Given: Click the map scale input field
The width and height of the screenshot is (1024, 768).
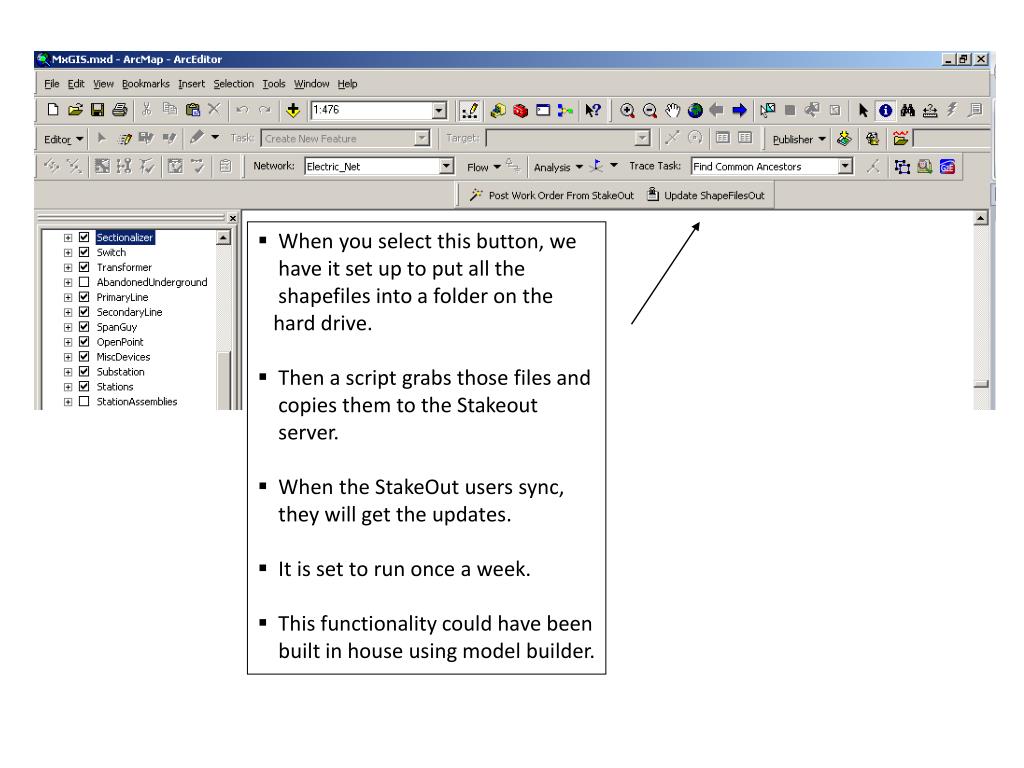Looking at the screenshot, I should (372, 110).
